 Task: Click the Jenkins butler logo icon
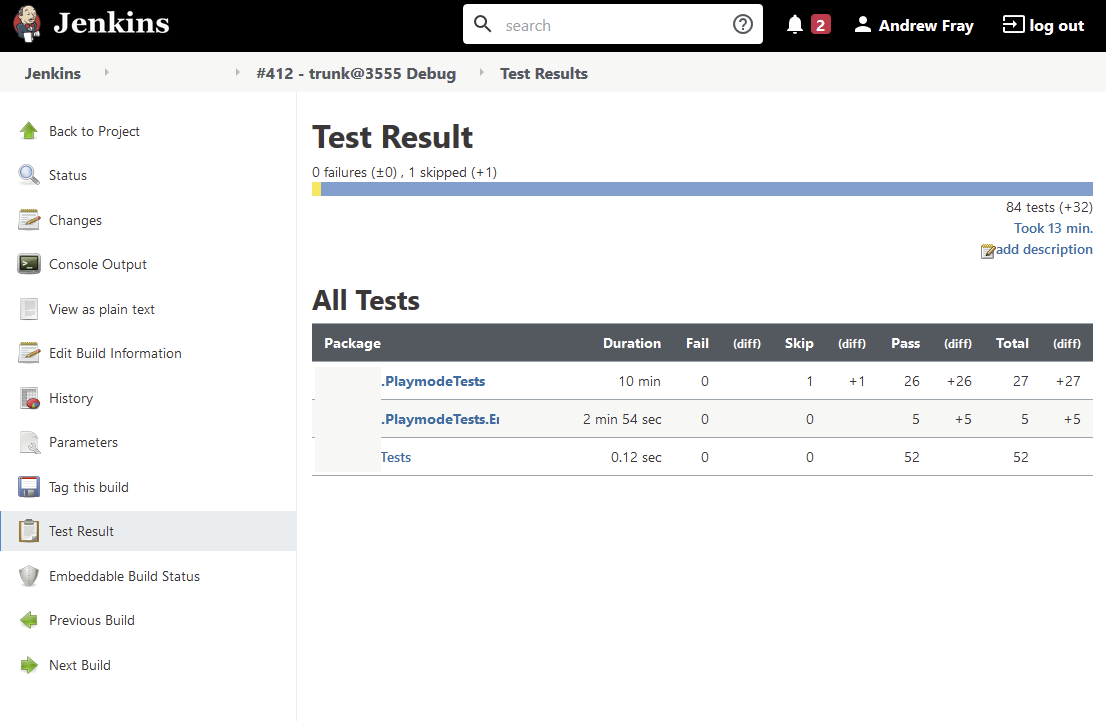tap(28, 23)
